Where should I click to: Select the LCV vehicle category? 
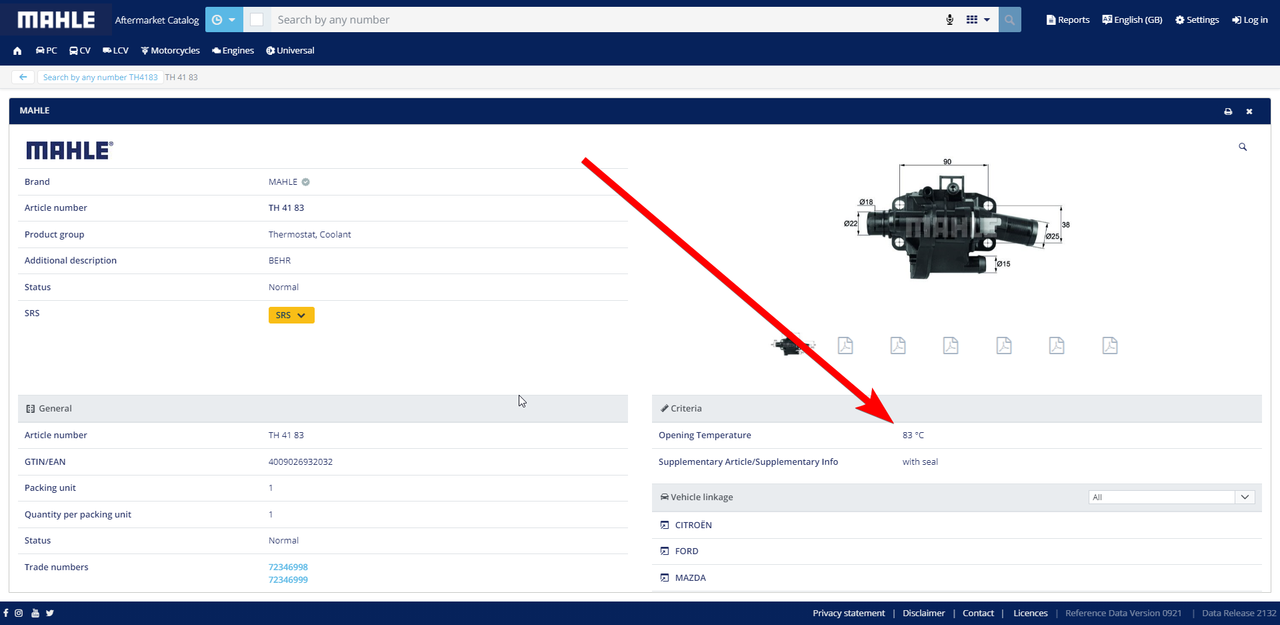[x=116, y=50]
